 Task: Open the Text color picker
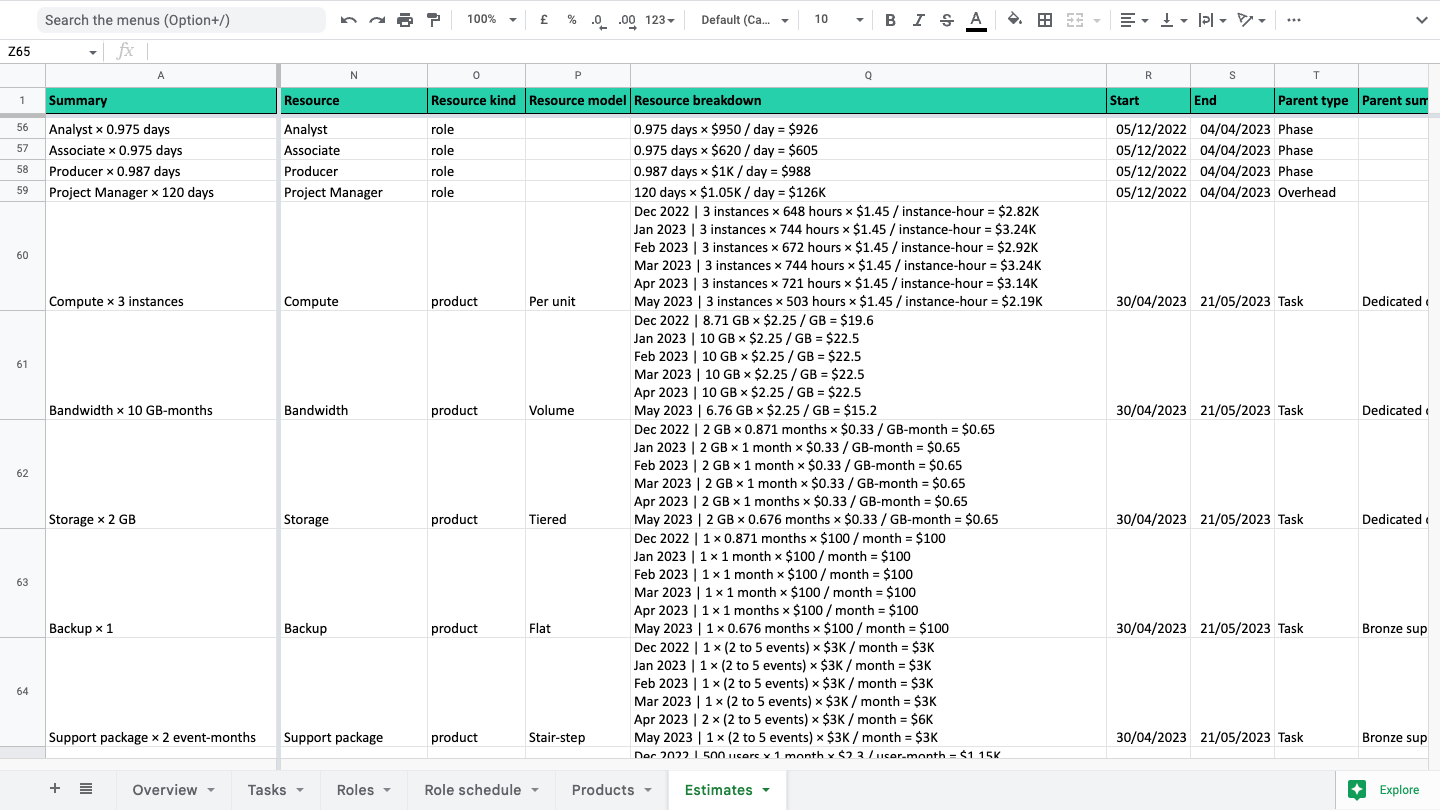coord(976,20)
